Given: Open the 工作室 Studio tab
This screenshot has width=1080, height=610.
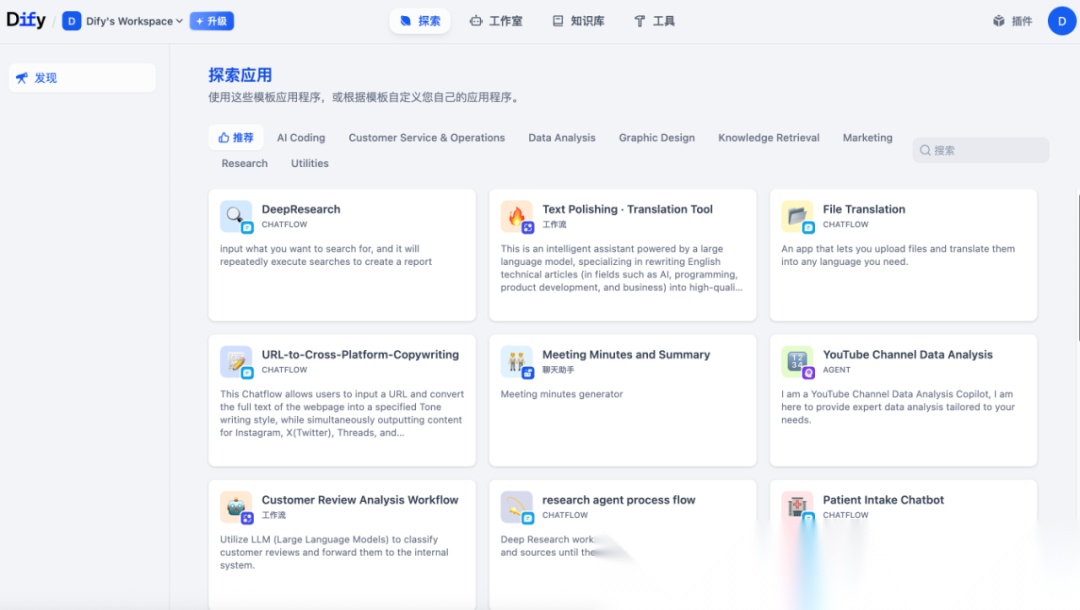Looking at the screenshot, I should click(x=496, y=21).
